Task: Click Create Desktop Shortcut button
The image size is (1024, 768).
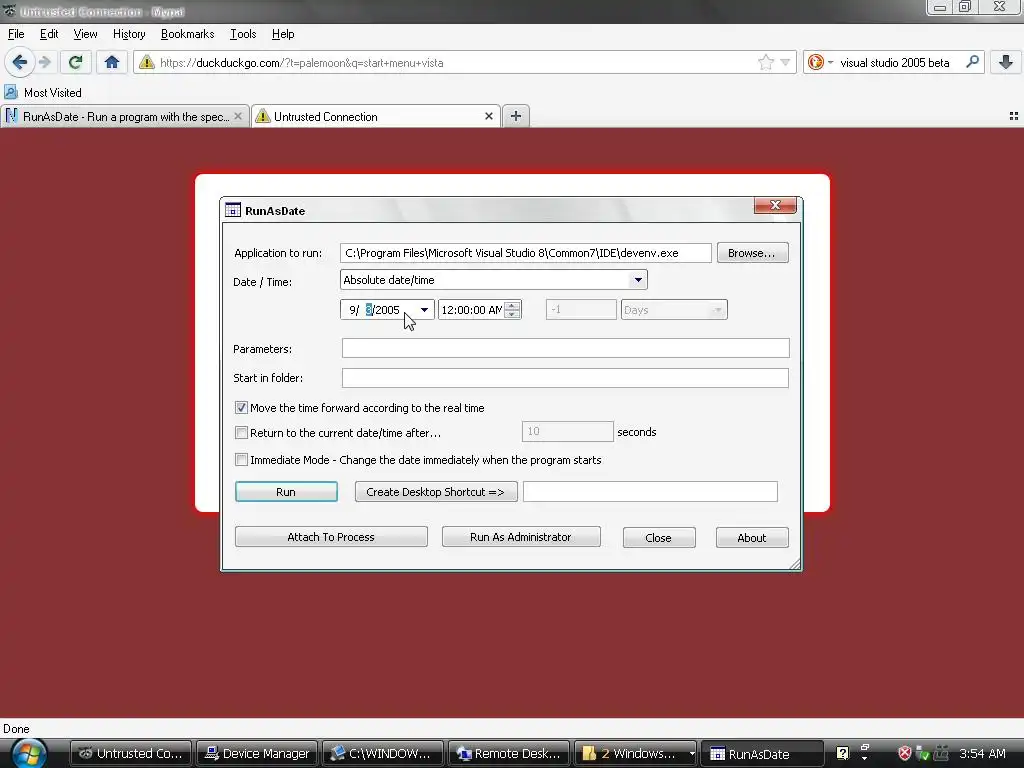Action: (x=436, y=492)
